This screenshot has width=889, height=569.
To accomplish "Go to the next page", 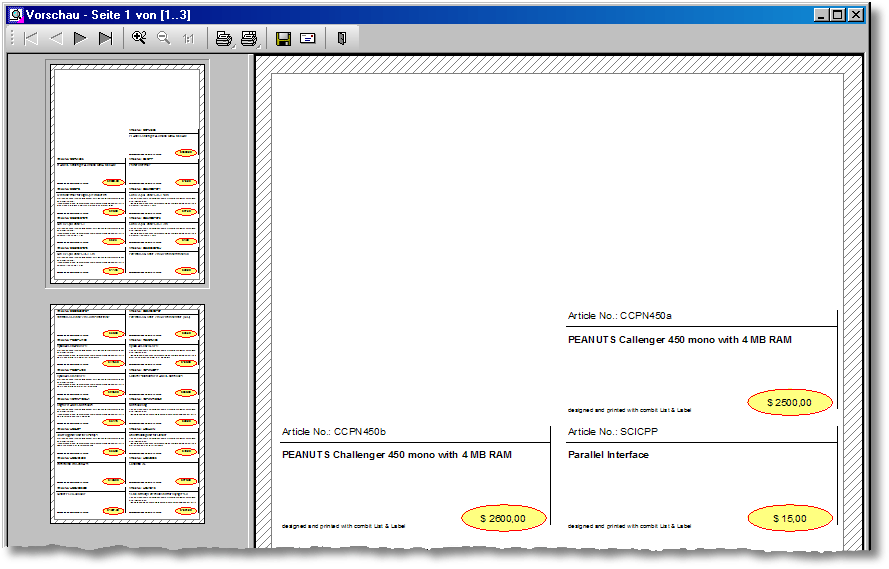I will 81,39.
